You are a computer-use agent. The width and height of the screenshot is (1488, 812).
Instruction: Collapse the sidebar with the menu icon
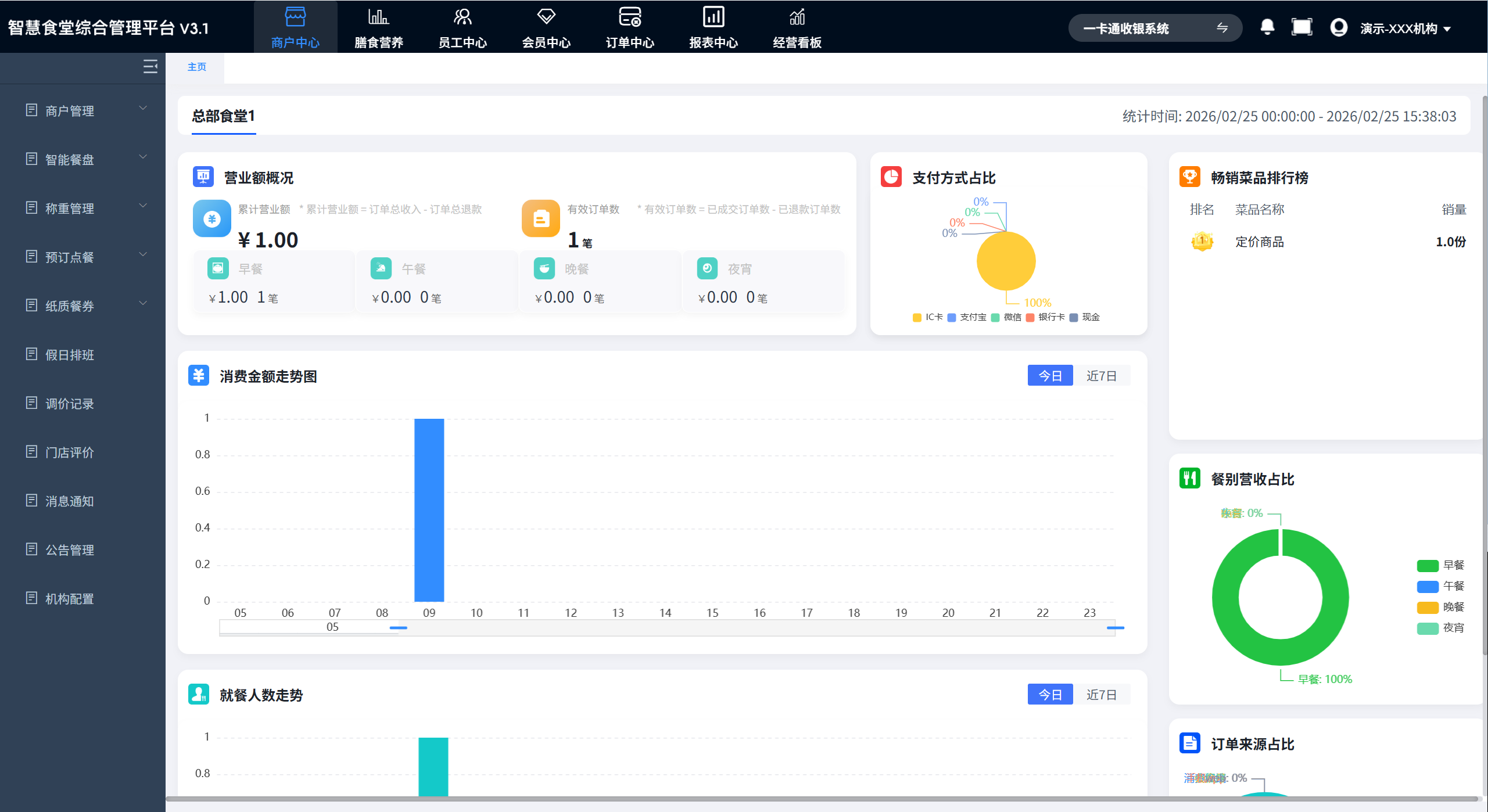pos(150,67)
